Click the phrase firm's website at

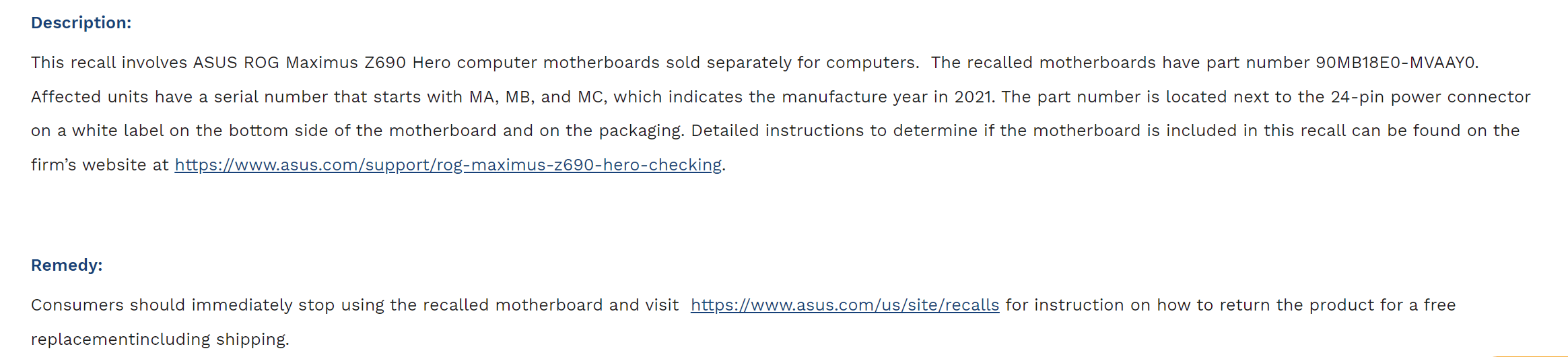pos(100,165)
